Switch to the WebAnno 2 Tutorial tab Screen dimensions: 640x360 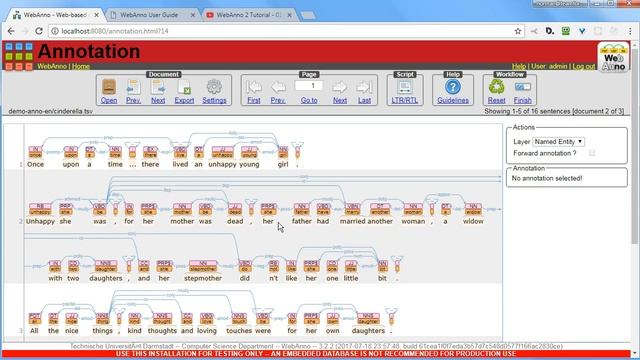[249, 15]
